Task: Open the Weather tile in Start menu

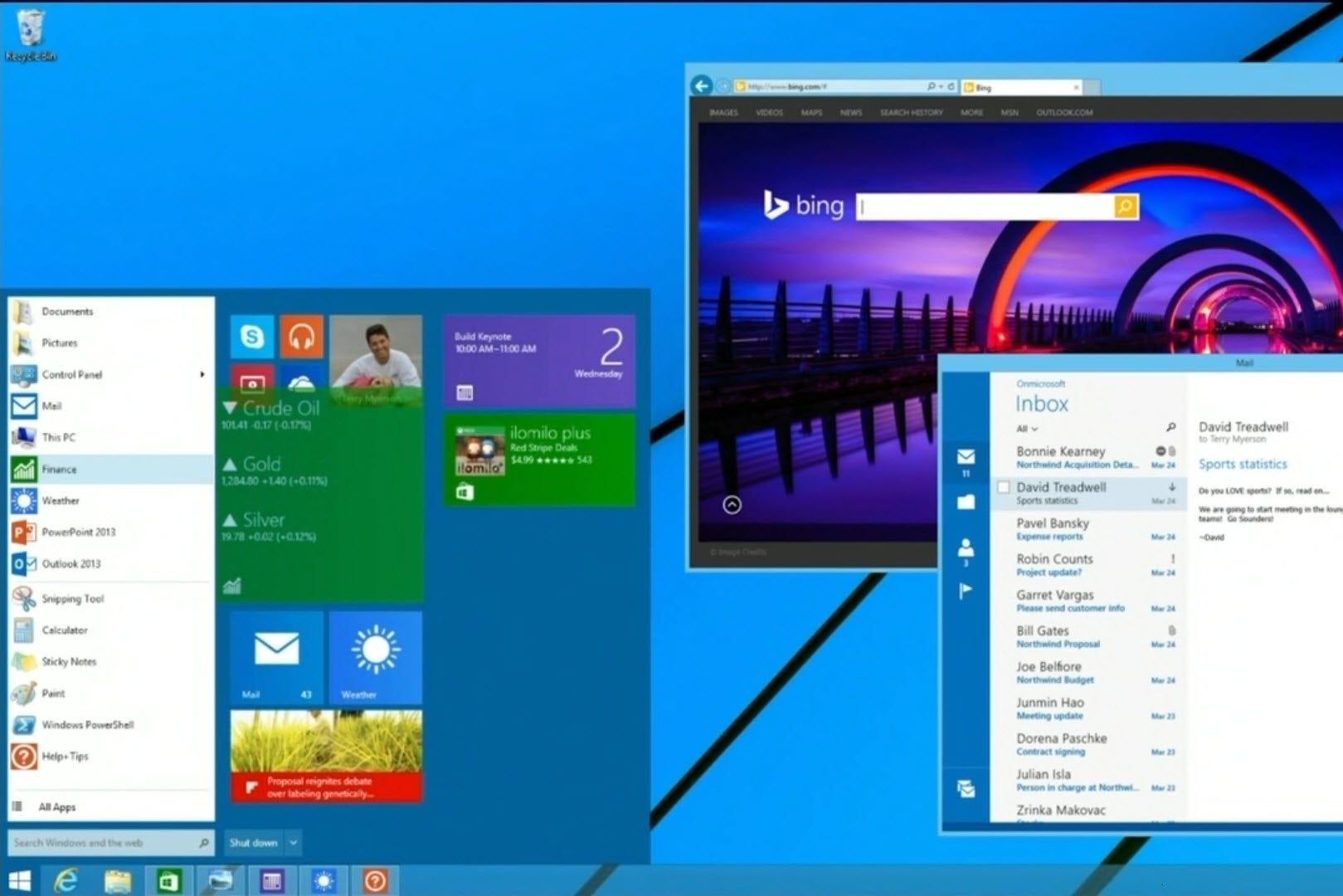Action: [375, 658]
